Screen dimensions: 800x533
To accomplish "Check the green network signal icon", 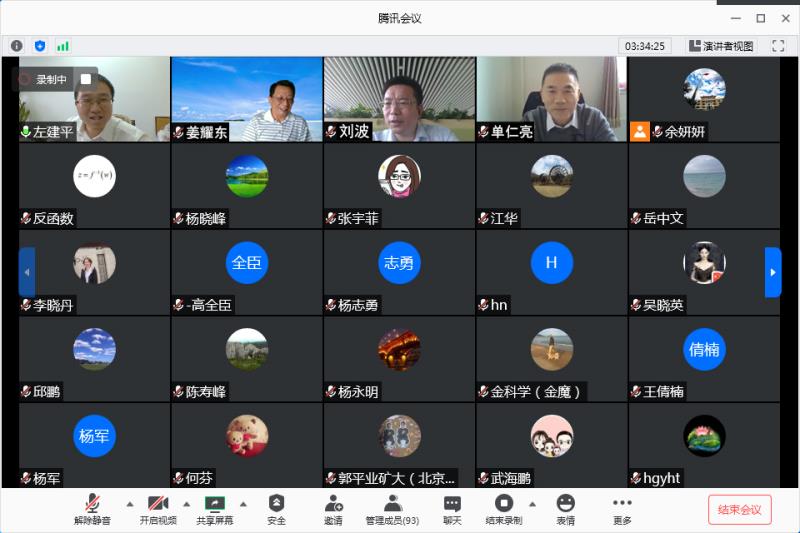I will (63, 46).
